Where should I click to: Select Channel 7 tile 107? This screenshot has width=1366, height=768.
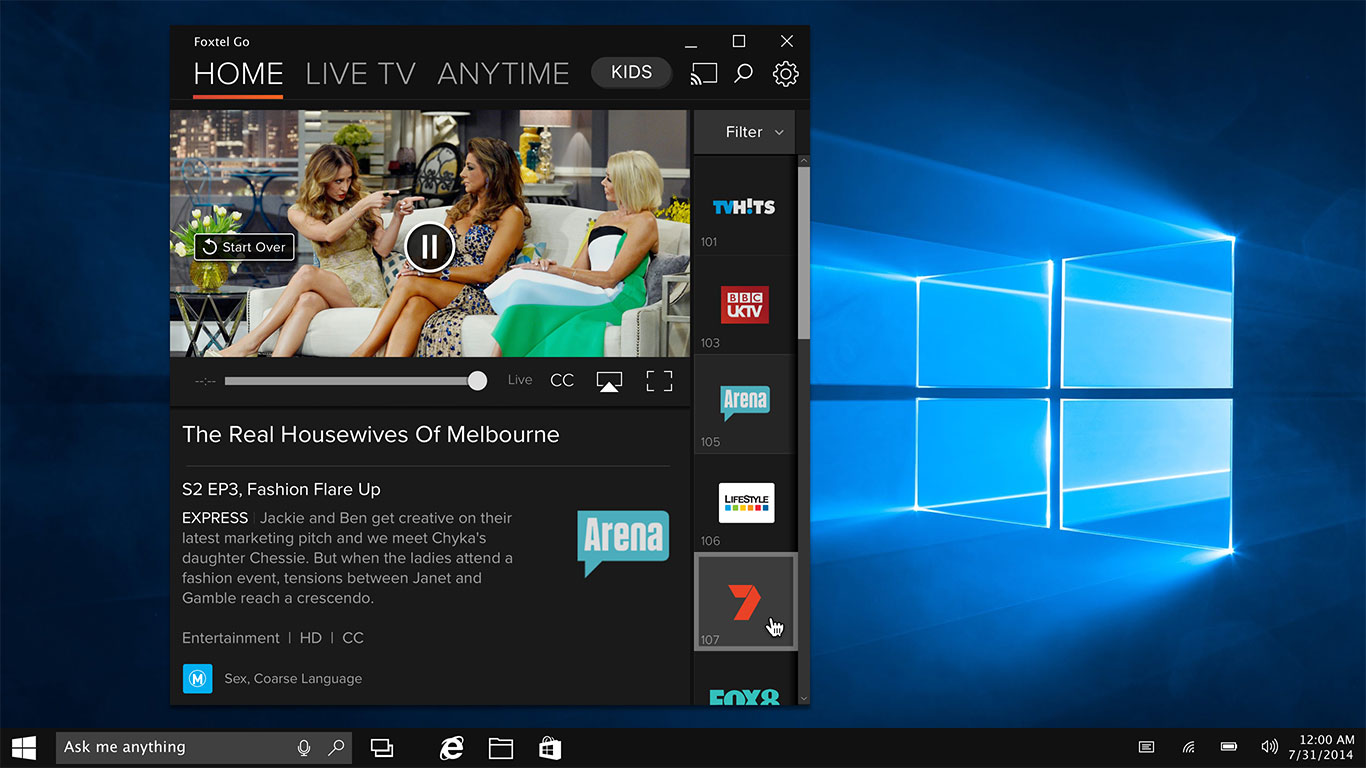[746, 601]
